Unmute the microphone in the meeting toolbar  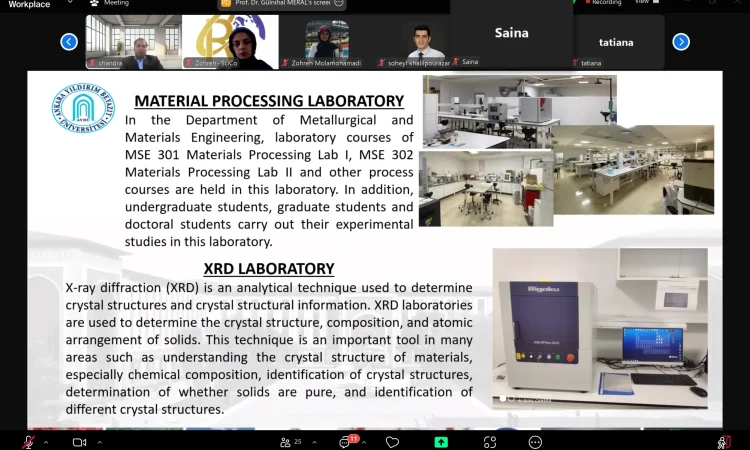click(x=28, y=442)
